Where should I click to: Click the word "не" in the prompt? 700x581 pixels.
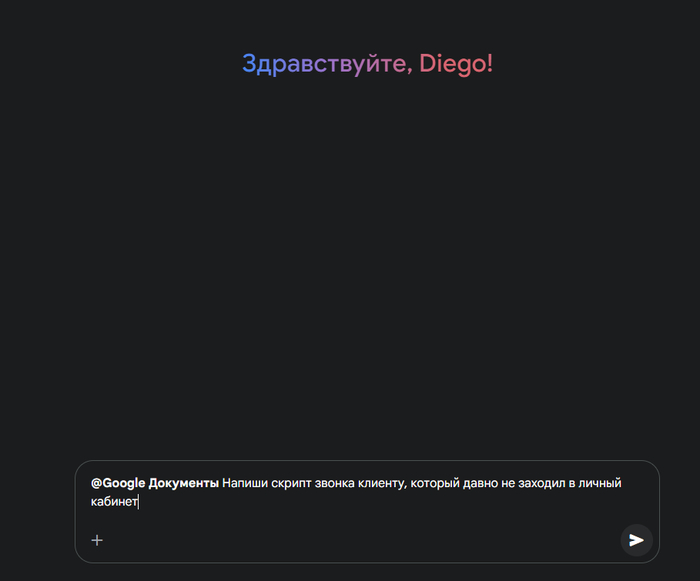pyautogui.click(x=540, y=484)
